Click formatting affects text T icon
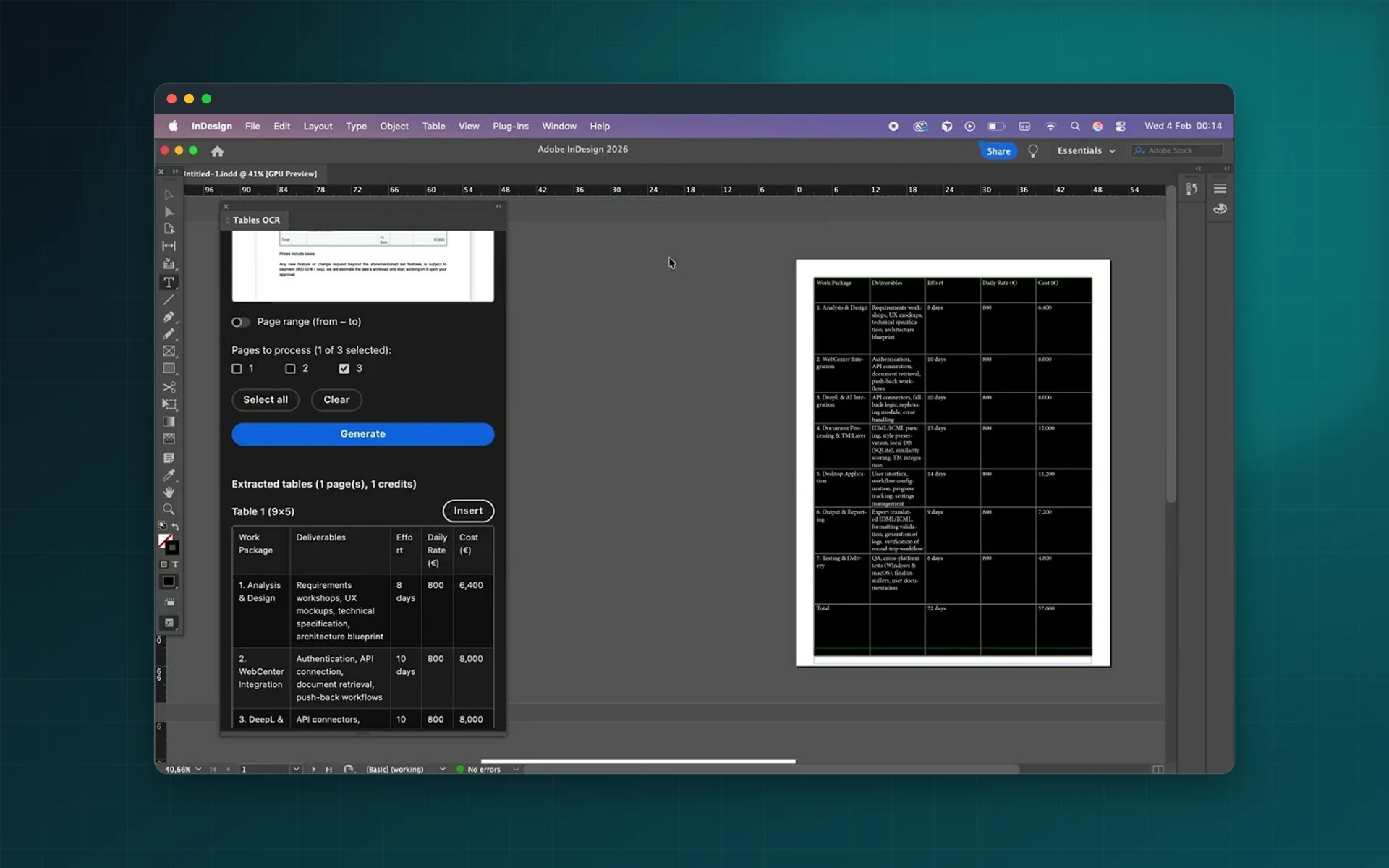This screenshot has width=1389, height=868. pos(175,564)
